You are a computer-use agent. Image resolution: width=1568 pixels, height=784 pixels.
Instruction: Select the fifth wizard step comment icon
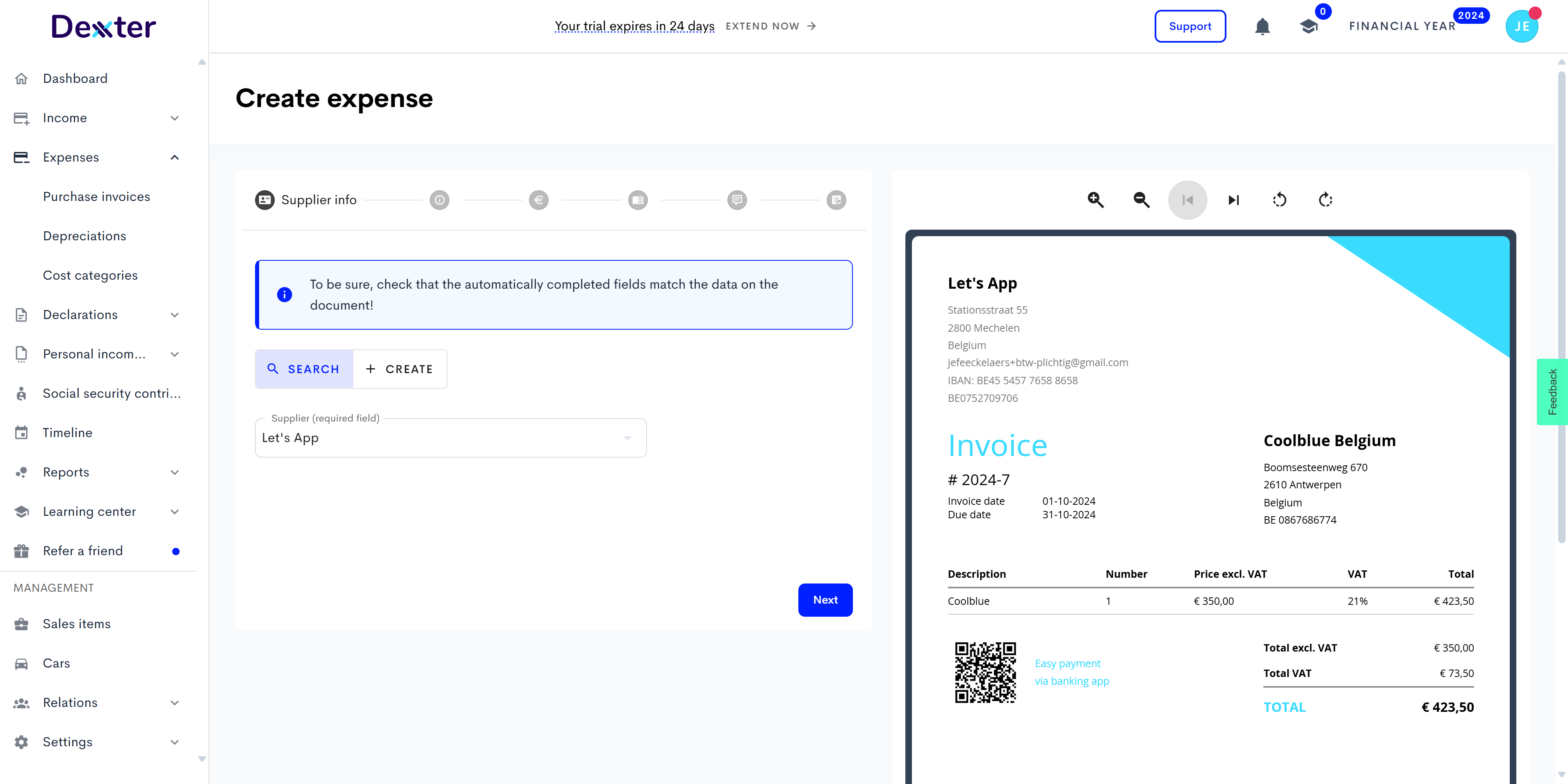(737, 200)
